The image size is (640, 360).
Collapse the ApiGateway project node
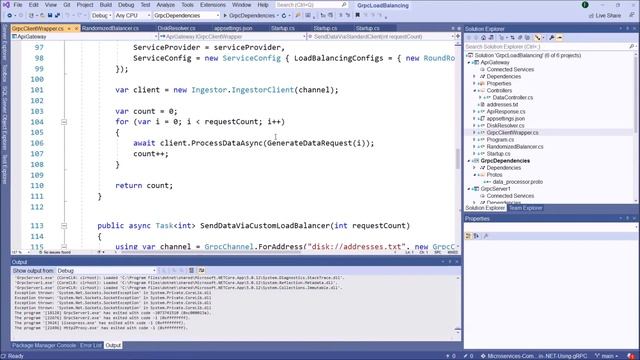point(469,62)
